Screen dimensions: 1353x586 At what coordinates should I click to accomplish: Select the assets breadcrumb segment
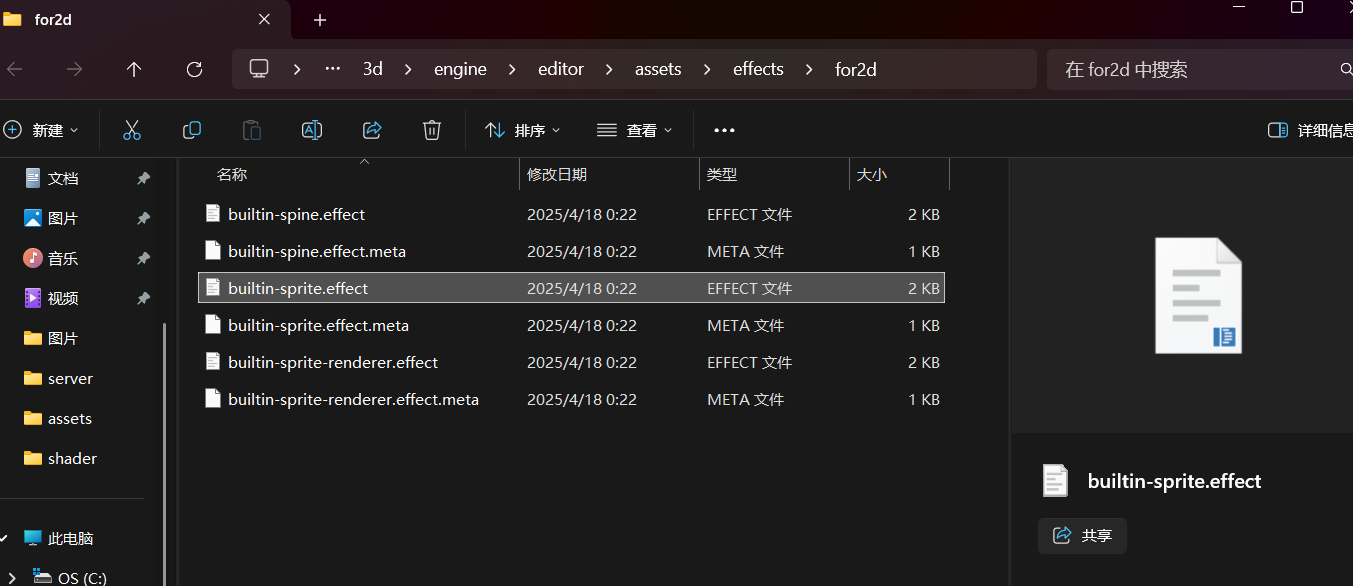click(x=658, y=69)
